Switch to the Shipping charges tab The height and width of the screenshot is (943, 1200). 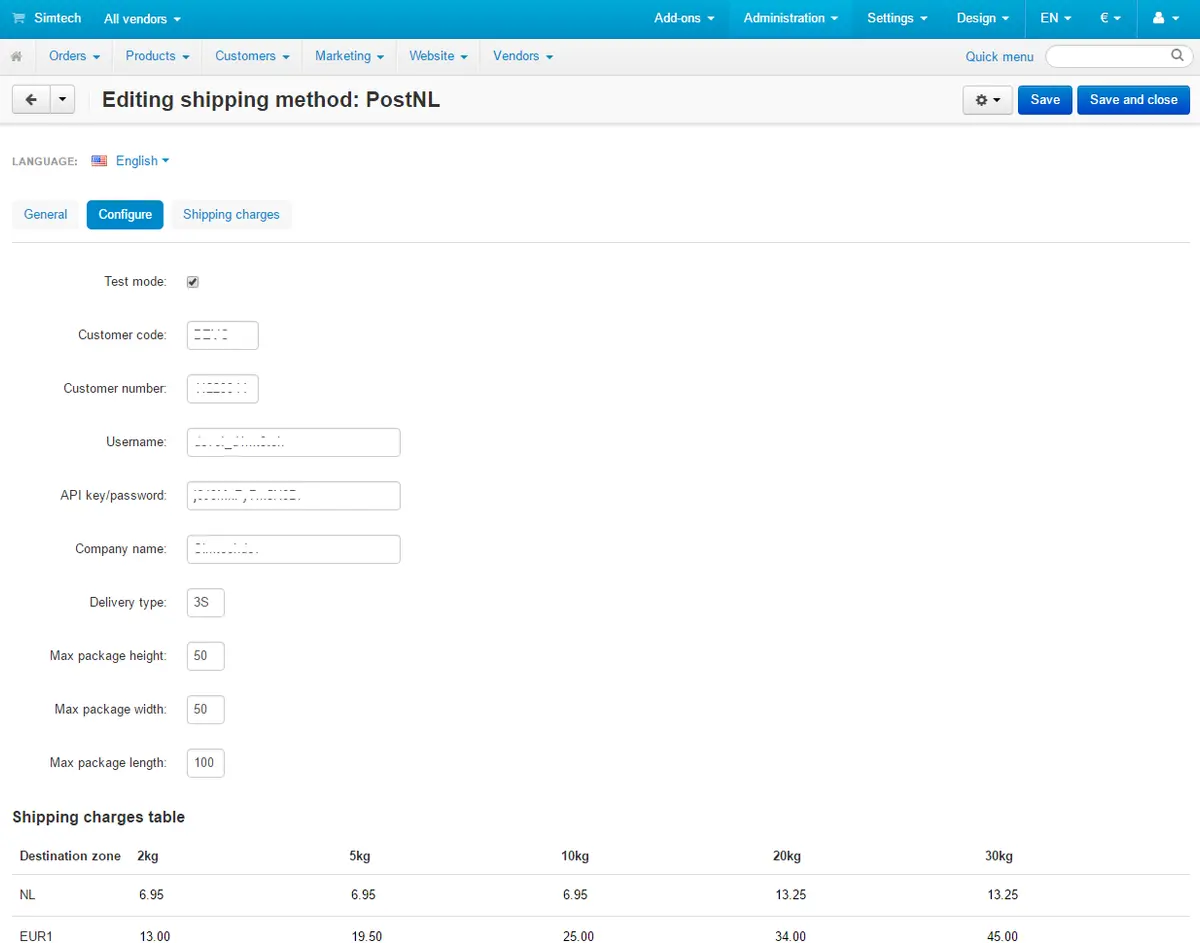click(231, 214)
